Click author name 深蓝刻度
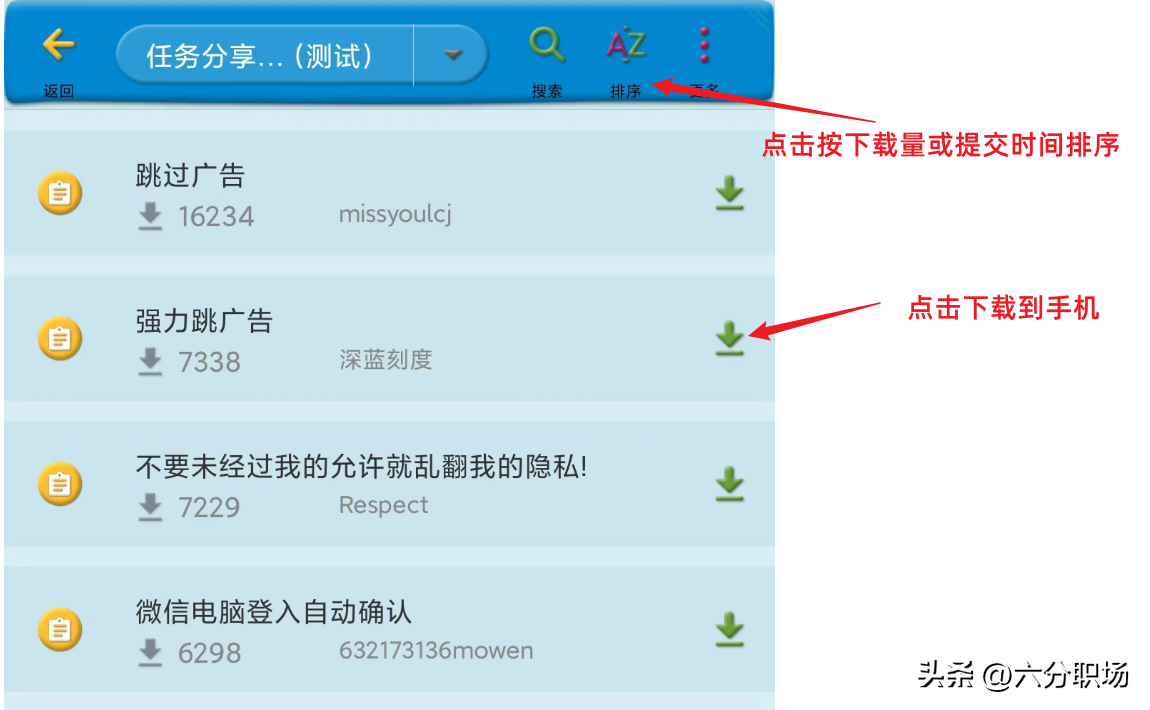Screen dimensions: 1150x710 [x=386, y=359]
